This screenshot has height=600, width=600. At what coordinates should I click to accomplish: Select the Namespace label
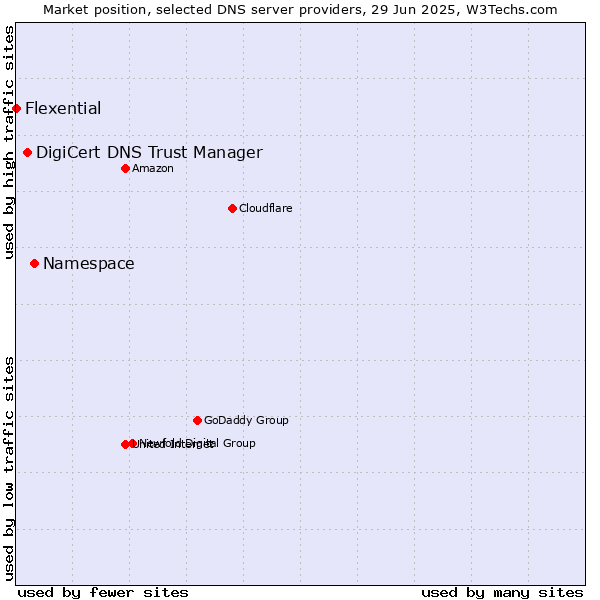[x=89, y=264]
